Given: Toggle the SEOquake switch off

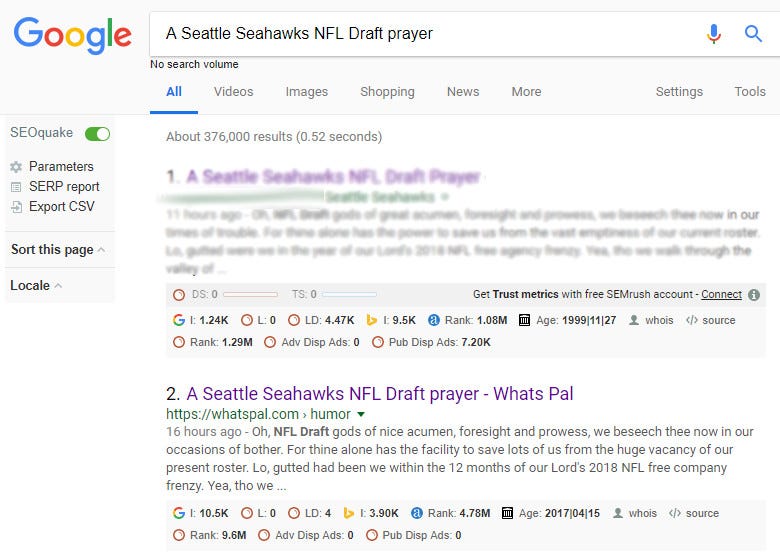Looking at the screenshot, I should [98, 134].
